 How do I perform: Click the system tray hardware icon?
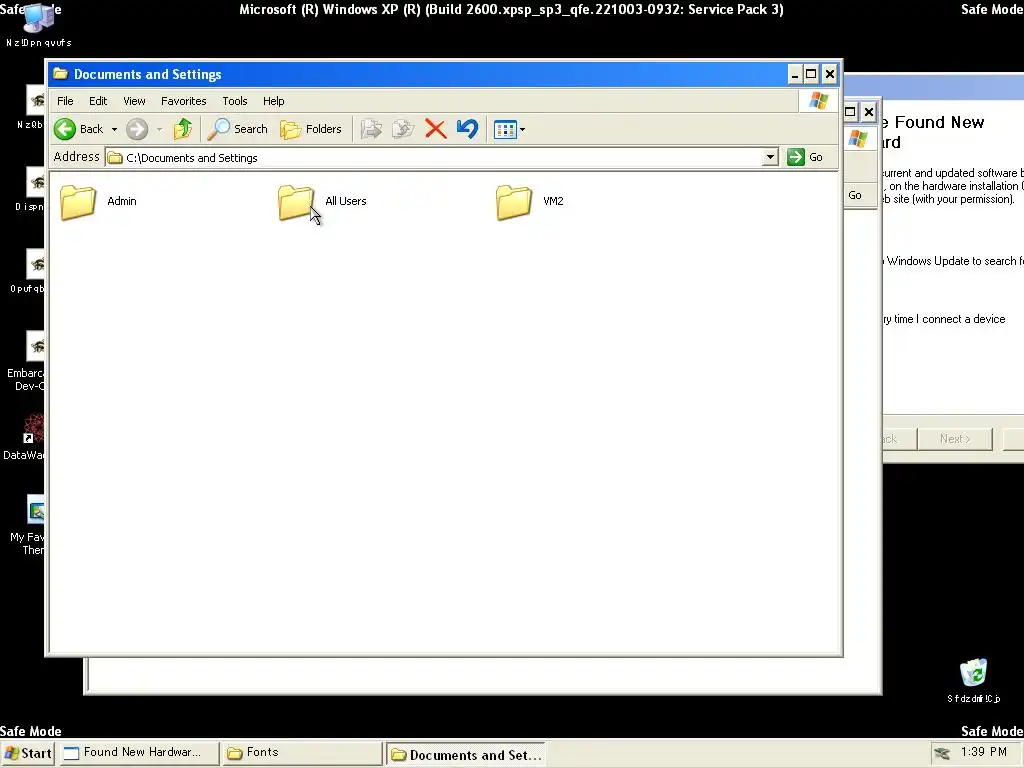coord(942,754)
